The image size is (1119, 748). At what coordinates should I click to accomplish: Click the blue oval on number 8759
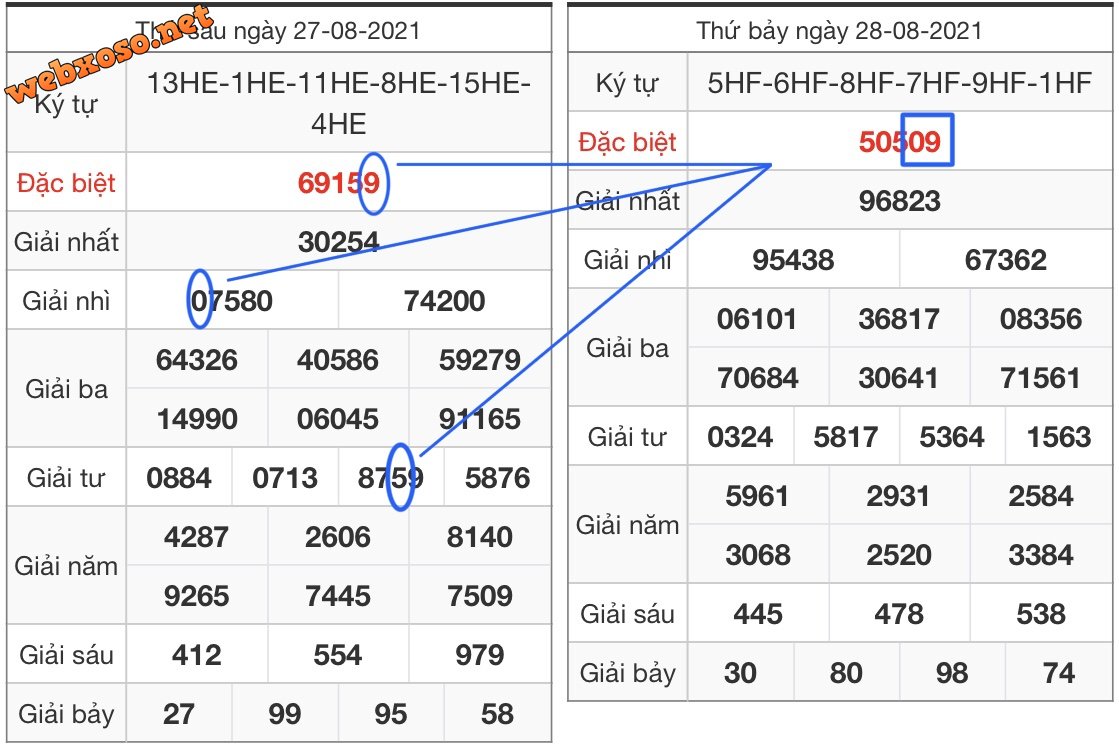pyautogui.click(x=401, y=477)
